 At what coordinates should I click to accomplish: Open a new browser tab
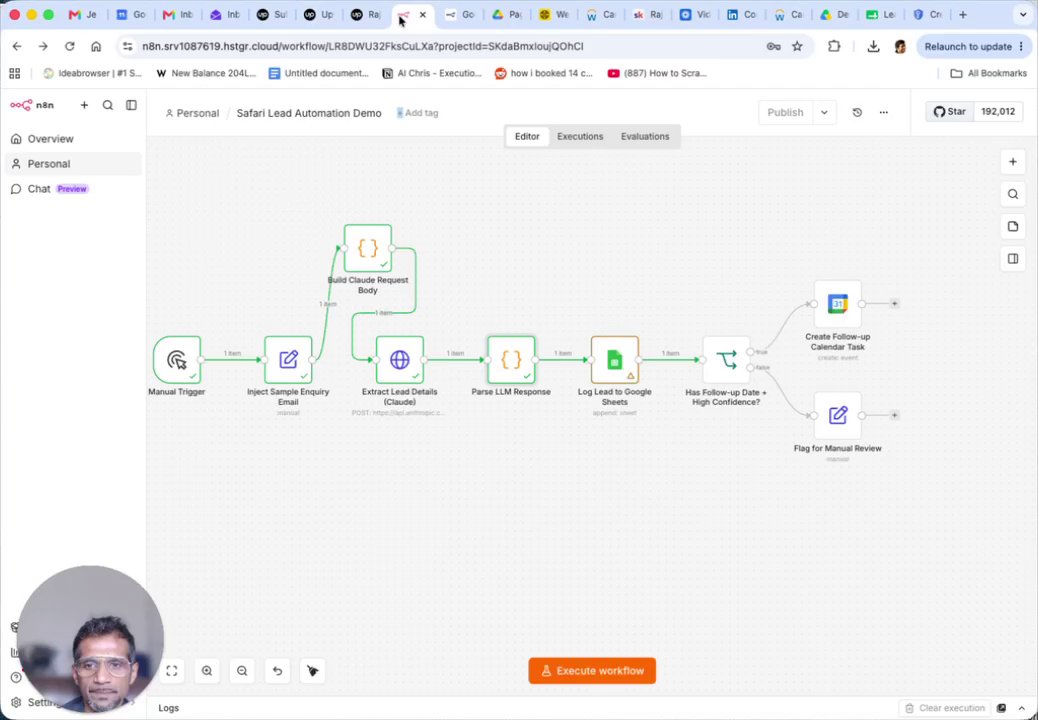[x=963, y=15]
